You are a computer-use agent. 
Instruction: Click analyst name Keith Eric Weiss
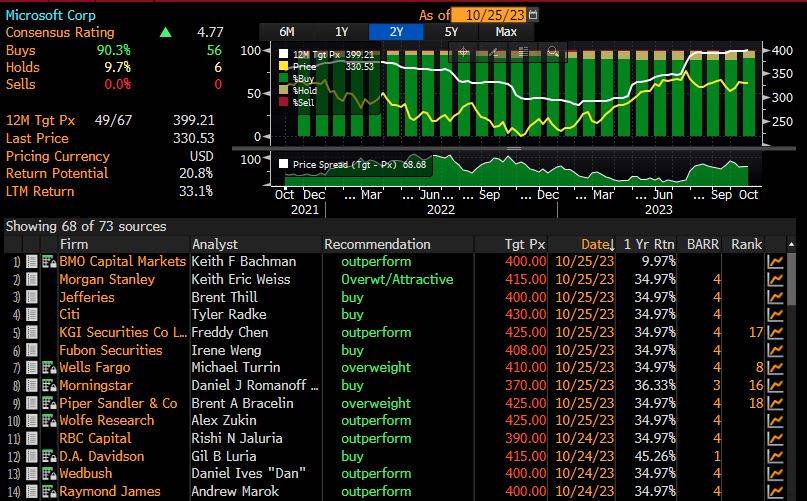coord(241,280)
